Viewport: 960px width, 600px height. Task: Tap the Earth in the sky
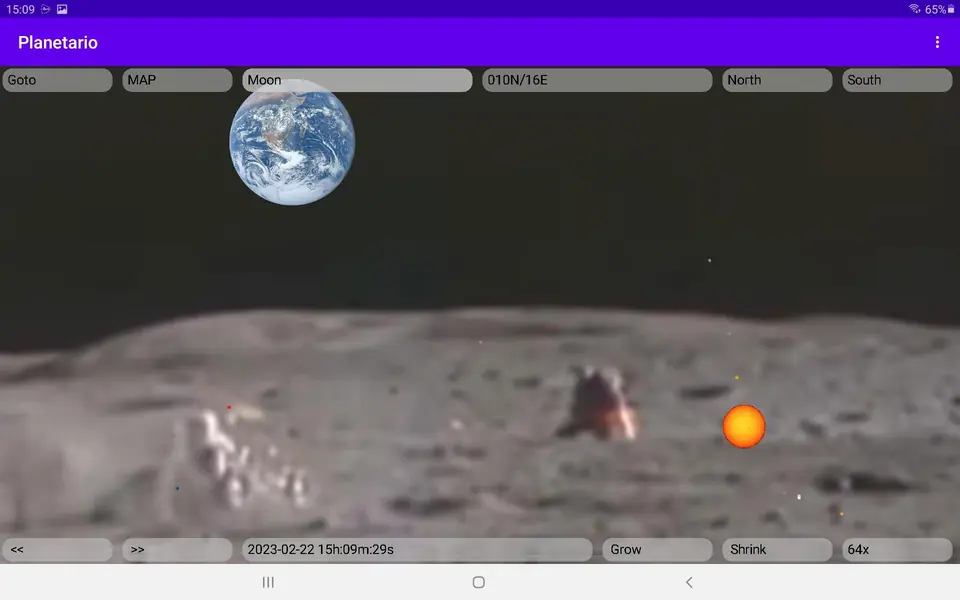292,143
